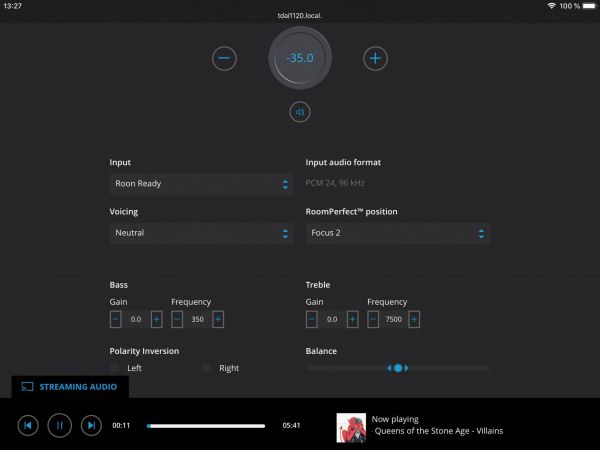The image size is (600, 450).
Task: Click the -35.0 volume knob display
Action: coord(300,58)
